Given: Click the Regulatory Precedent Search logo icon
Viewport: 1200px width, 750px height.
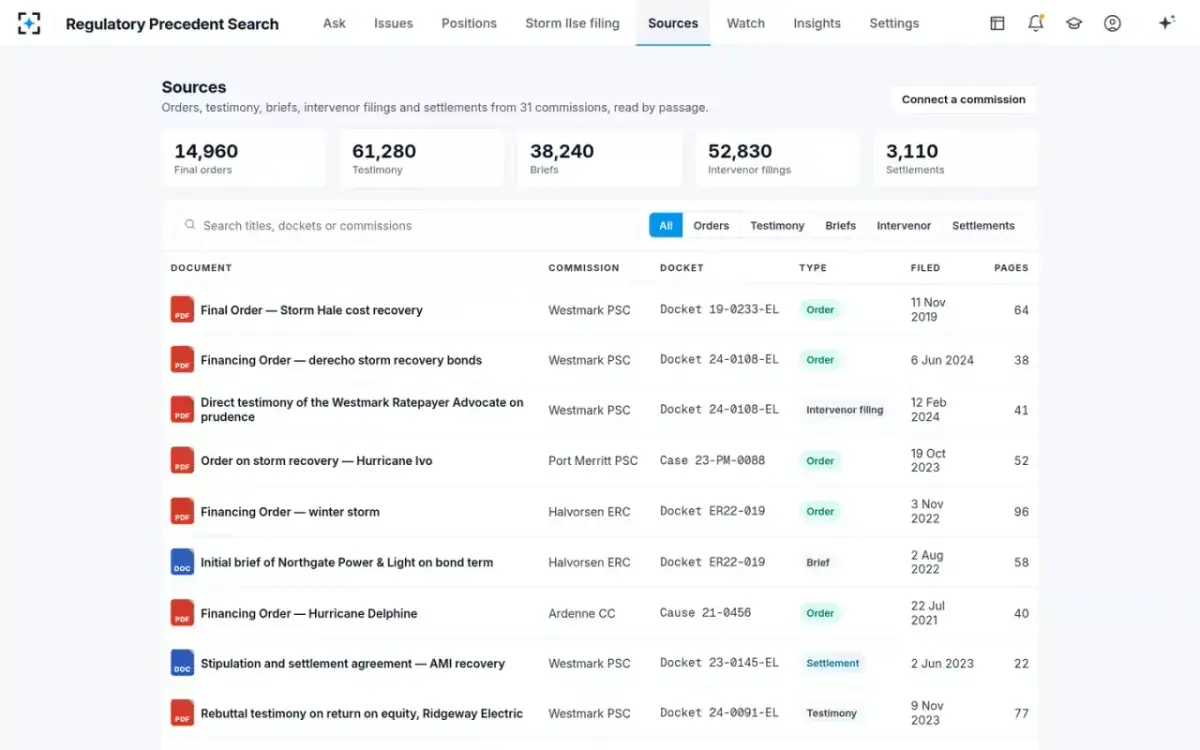Looking at the screenshot, I should point(30,23).
